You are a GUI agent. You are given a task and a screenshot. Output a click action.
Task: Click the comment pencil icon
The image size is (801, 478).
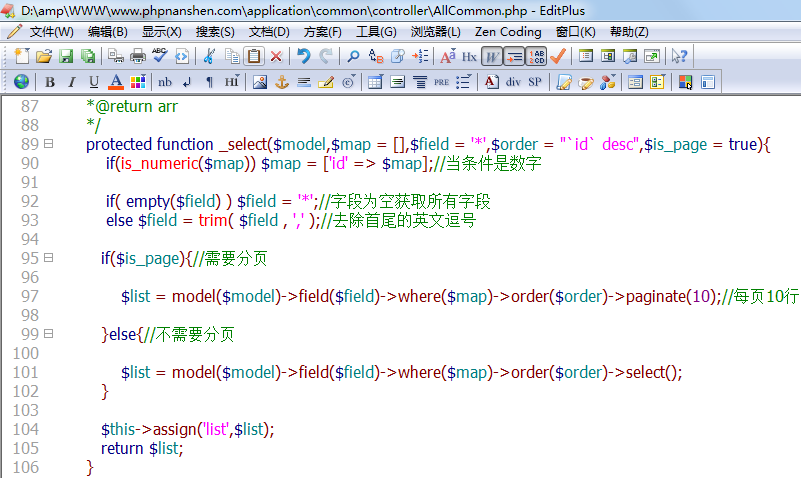pos(326,82)
